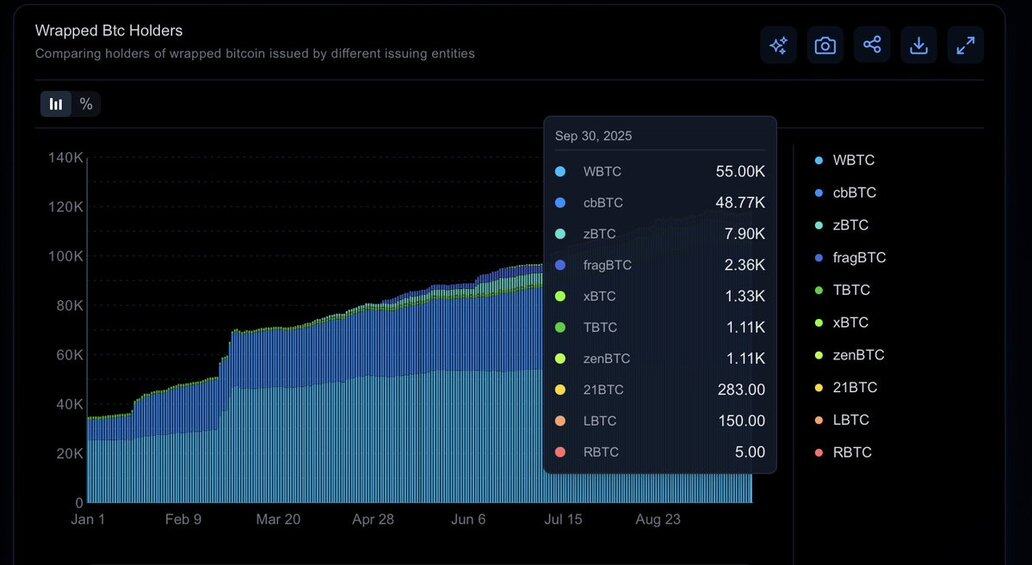
Task: Switch to percentage view mode
Action: point(86,104)
